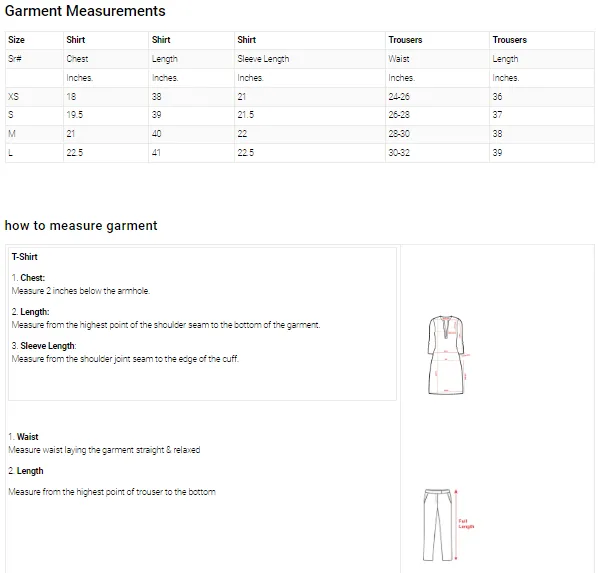Screen dimensions: 598x573
Task: Click S chest value '19.5'
Action: (75, 114)
